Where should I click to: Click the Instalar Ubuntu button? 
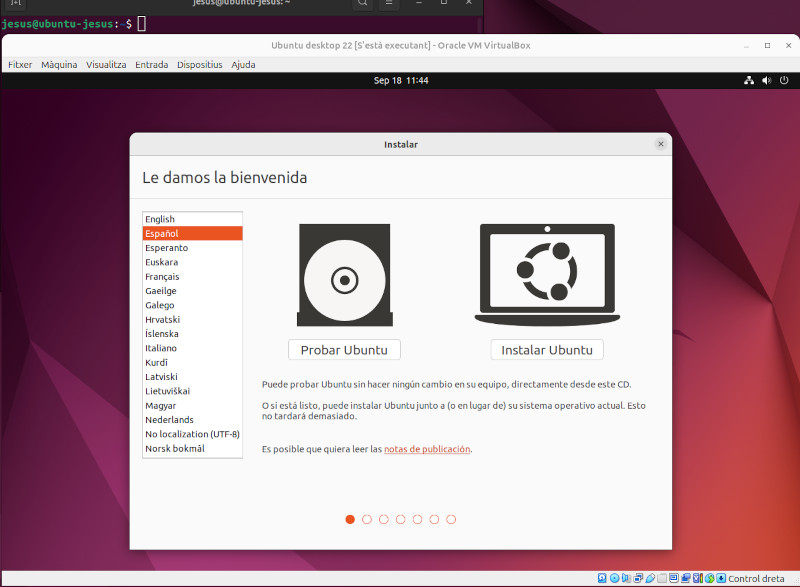pos(547,350)
